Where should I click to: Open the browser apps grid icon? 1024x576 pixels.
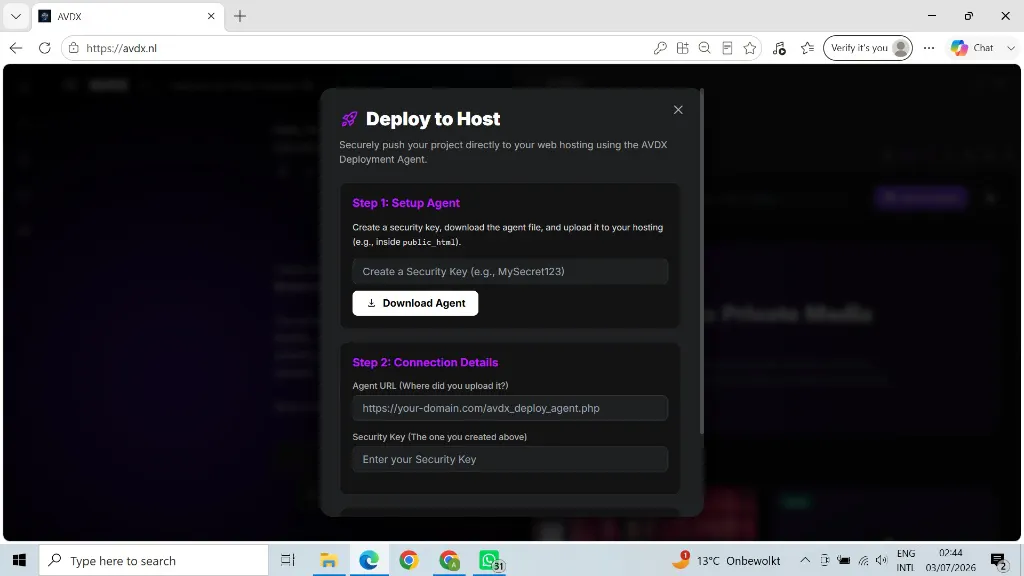coord(682,48)
